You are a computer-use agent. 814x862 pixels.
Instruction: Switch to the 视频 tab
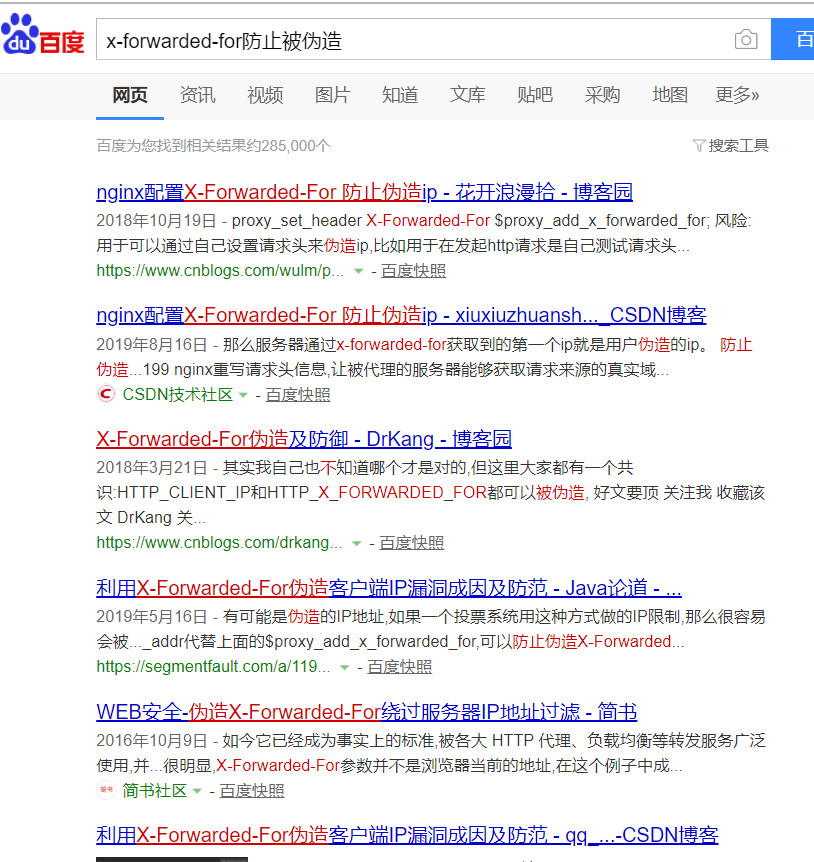[x=265, y=95]
